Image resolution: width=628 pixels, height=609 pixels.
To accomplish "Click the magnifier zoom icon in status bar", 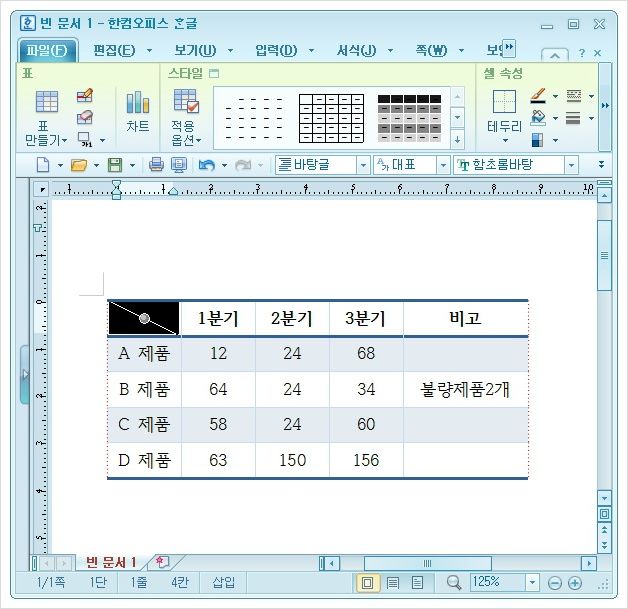I will point(454,583).
